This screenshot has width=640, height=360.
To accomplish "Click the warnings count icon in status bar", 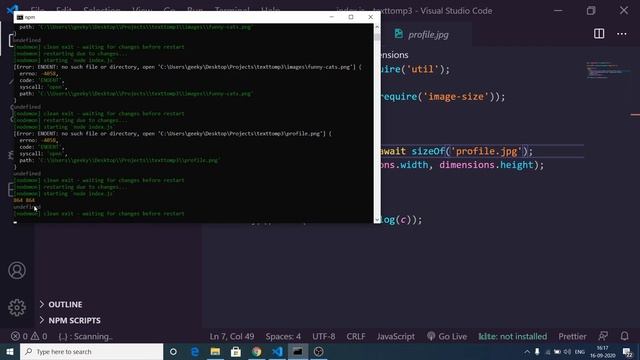I will coord(35,336).
